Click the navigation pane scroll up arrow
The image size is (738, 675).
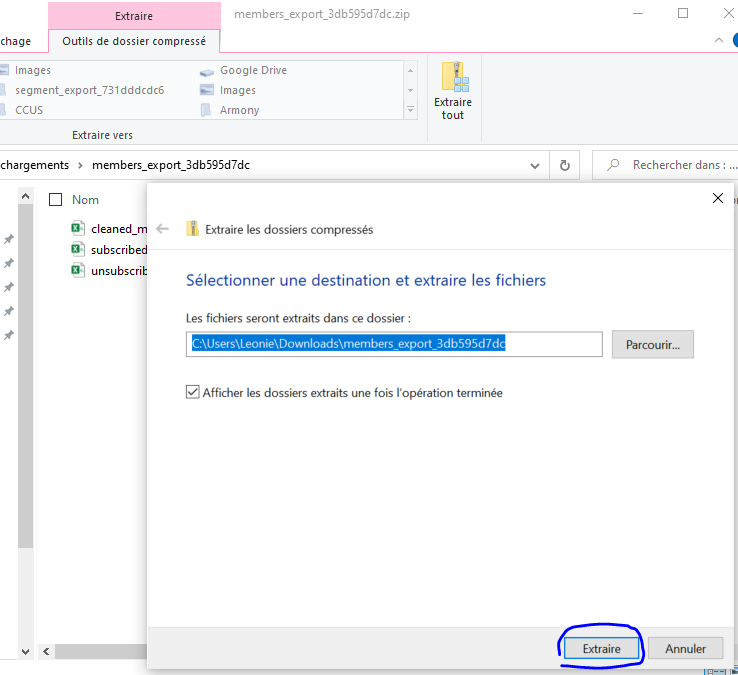pyautogui.click(x=25, y=196)
